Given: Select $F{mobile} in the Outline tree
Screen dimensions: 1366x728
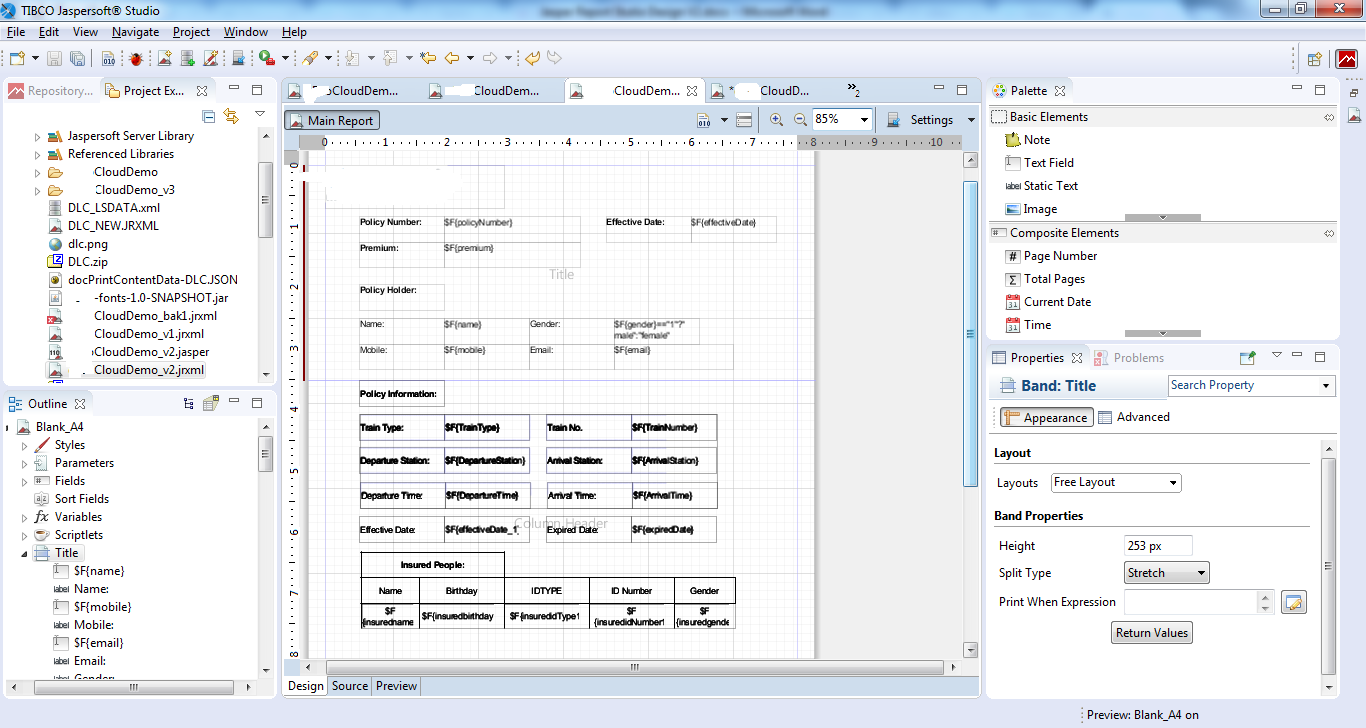Looking at the screenshot, I should coord(92,607).
